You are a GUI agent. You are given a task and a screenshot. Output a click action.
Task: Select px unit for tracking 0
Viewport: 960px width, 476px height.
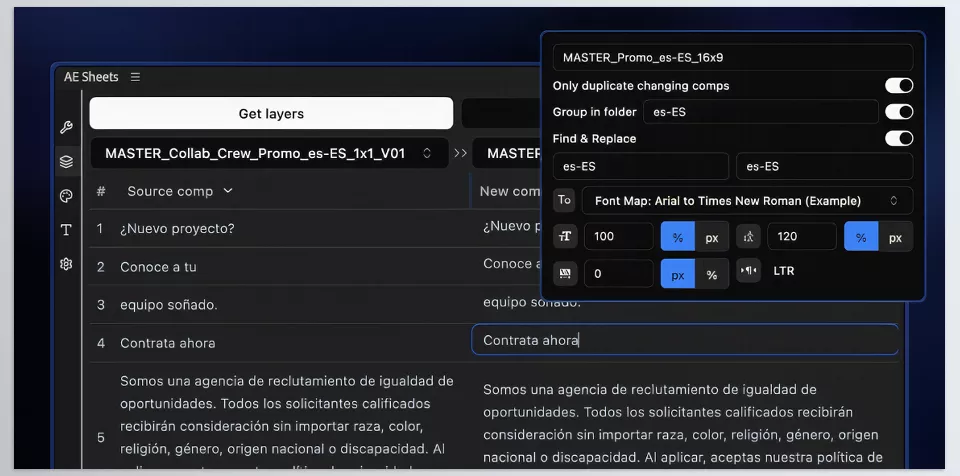[678, 274]
